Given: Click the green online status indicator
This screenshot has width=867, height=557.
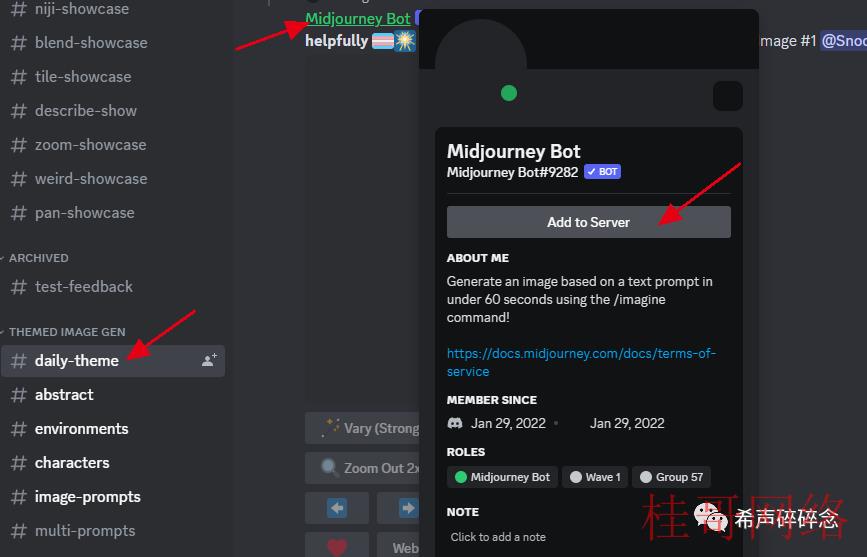Looking at the screenshot, I should (509, 93).
